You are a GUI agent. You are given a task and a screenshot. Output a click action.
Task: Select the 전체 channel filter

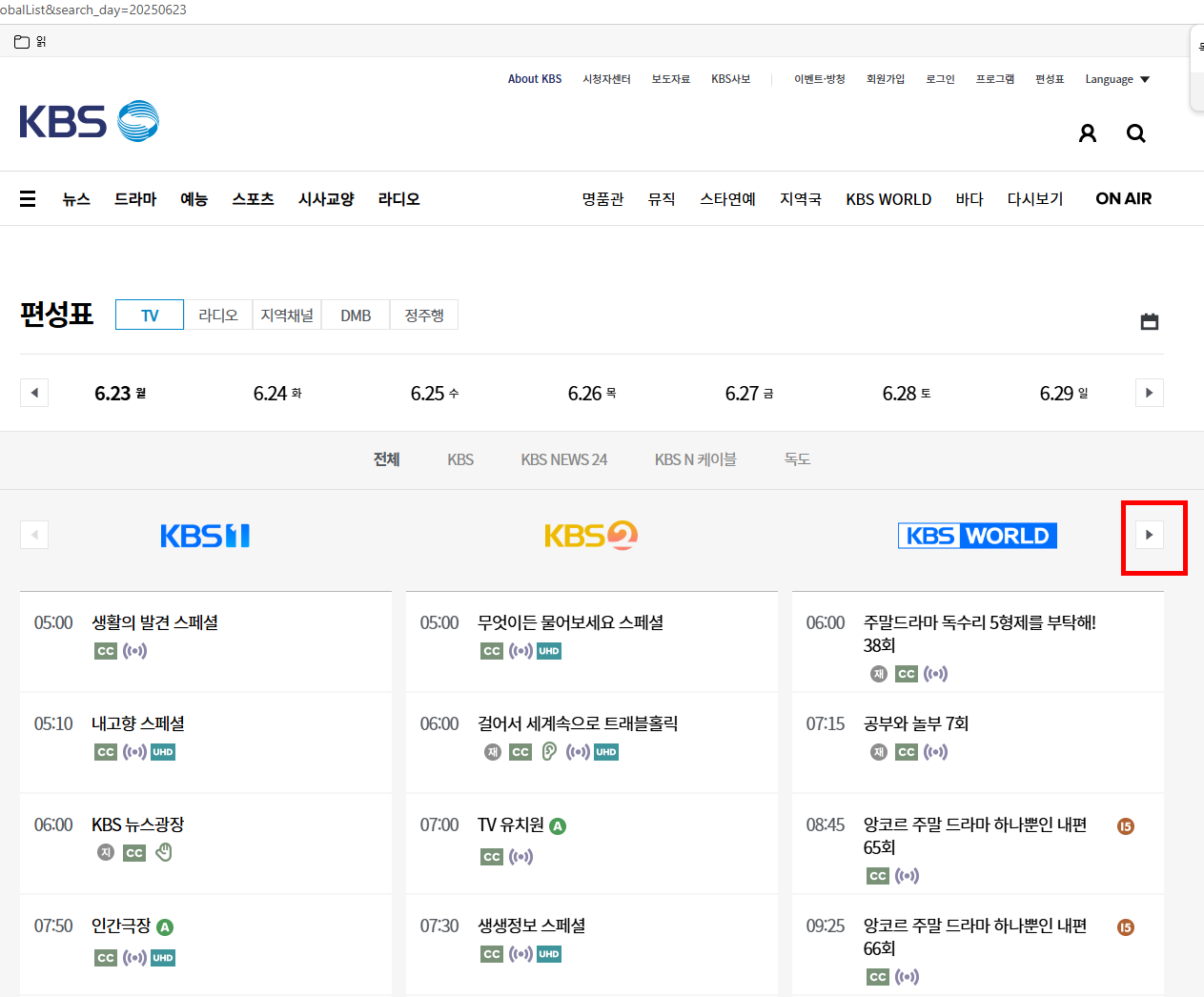(387, 459)
